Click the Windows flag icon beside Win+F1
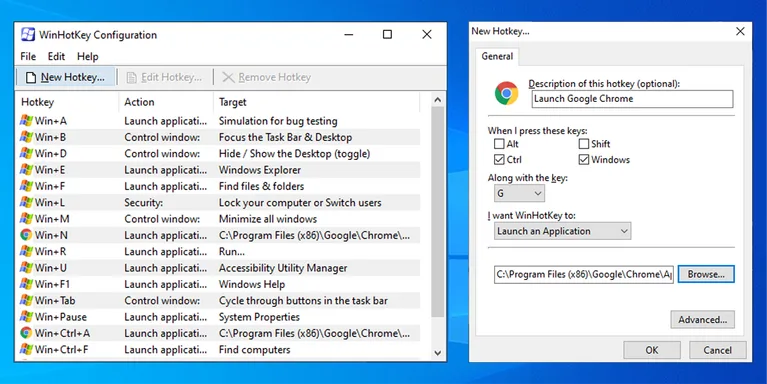Image resolution: width=767 pixels, height=384 pixels. coord(26,284)
